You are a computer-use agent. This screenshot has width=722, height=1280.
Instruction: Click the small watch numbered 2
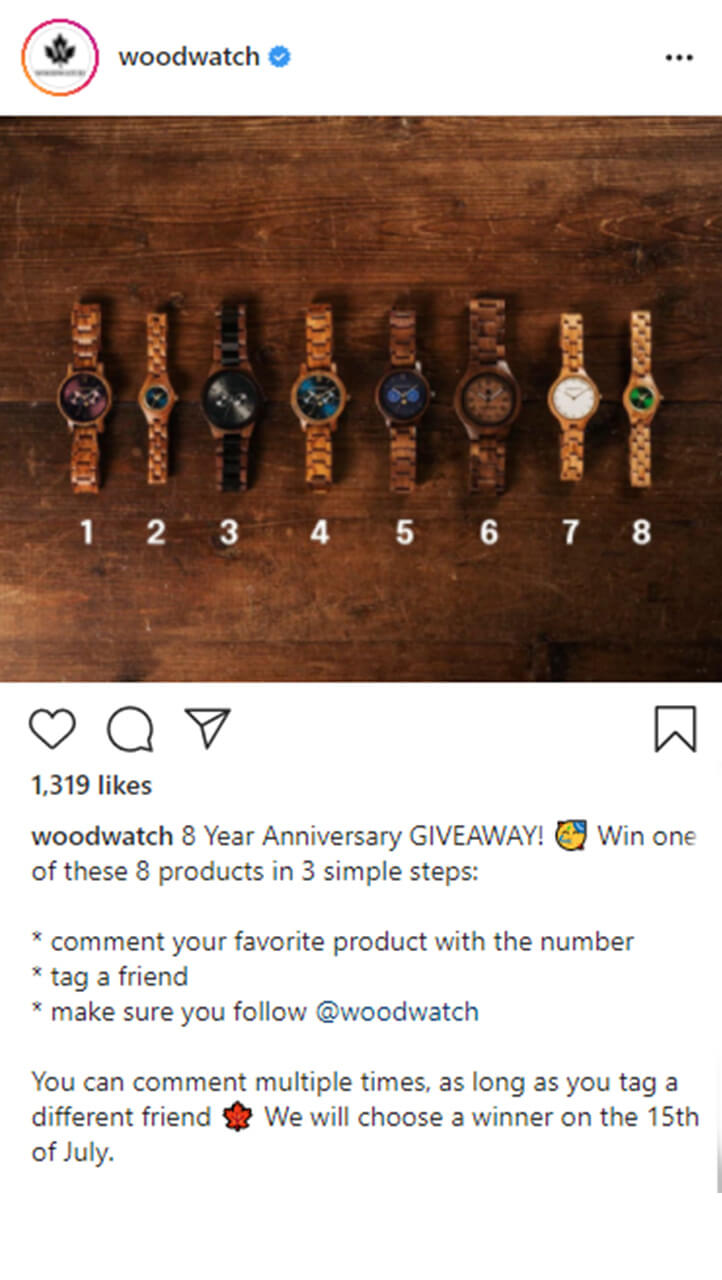point(157,398)
